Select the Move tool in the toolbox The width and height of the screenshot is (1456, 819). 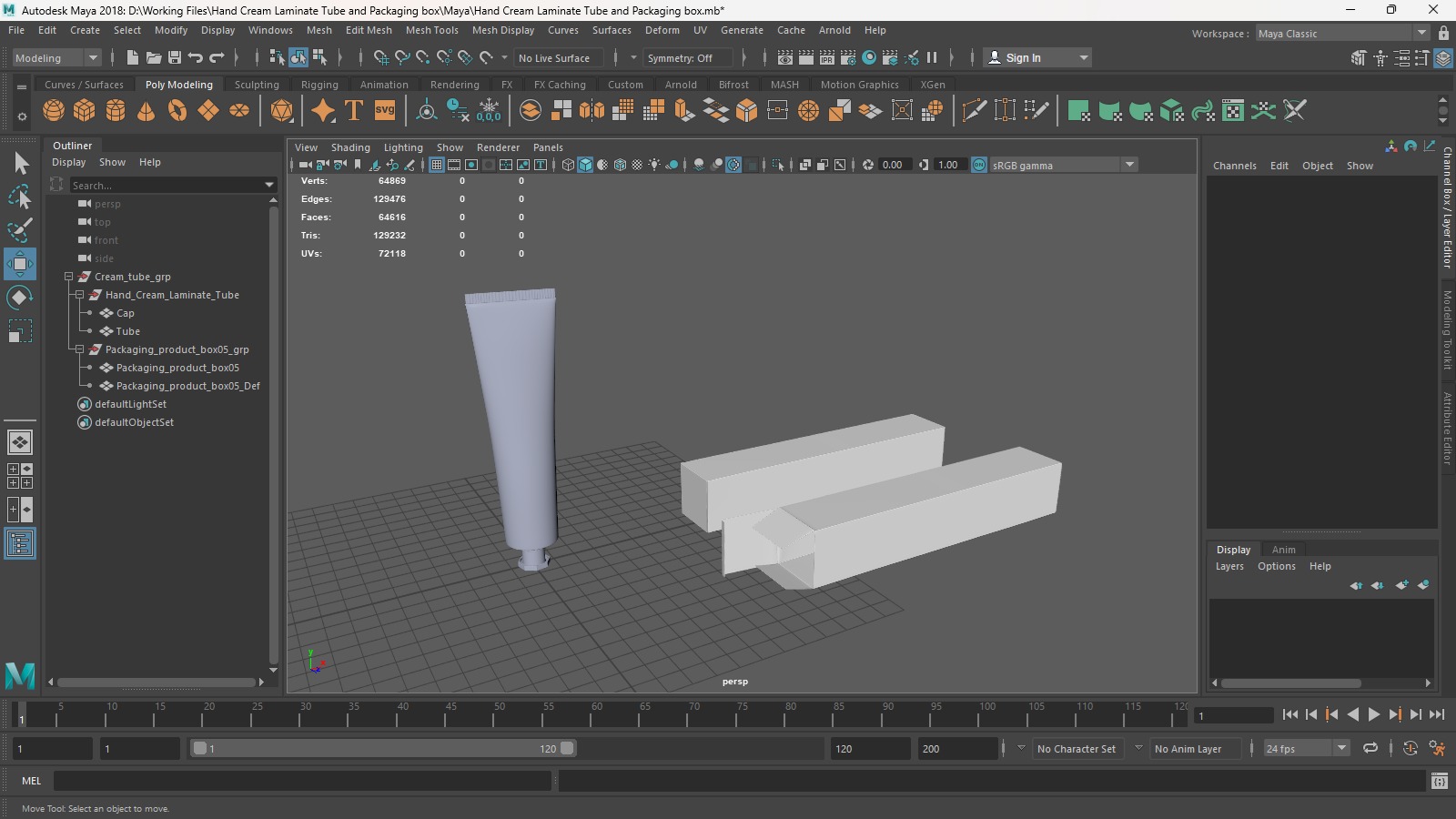pyautogui.click(x=20, y=264)
